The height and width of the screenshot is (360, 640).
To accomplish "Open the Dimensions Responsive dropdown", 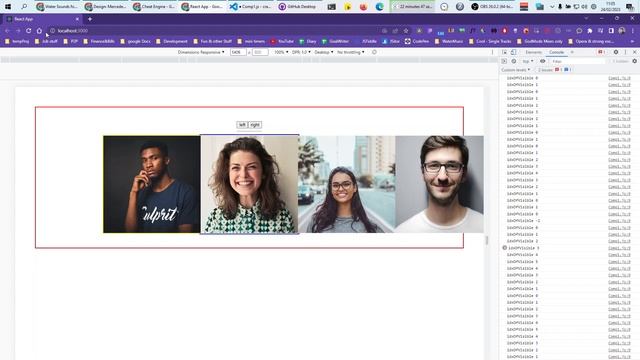I will point(201,52).
